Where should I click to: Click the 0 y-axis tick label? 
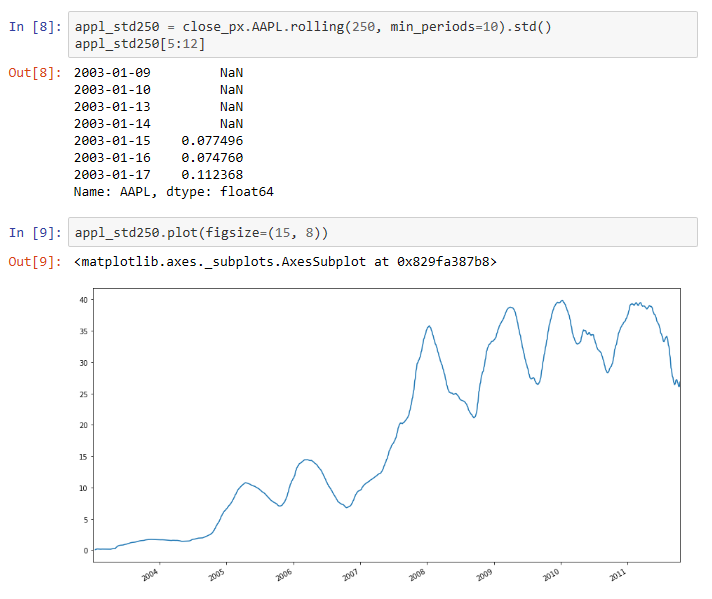tap(86, 550)
